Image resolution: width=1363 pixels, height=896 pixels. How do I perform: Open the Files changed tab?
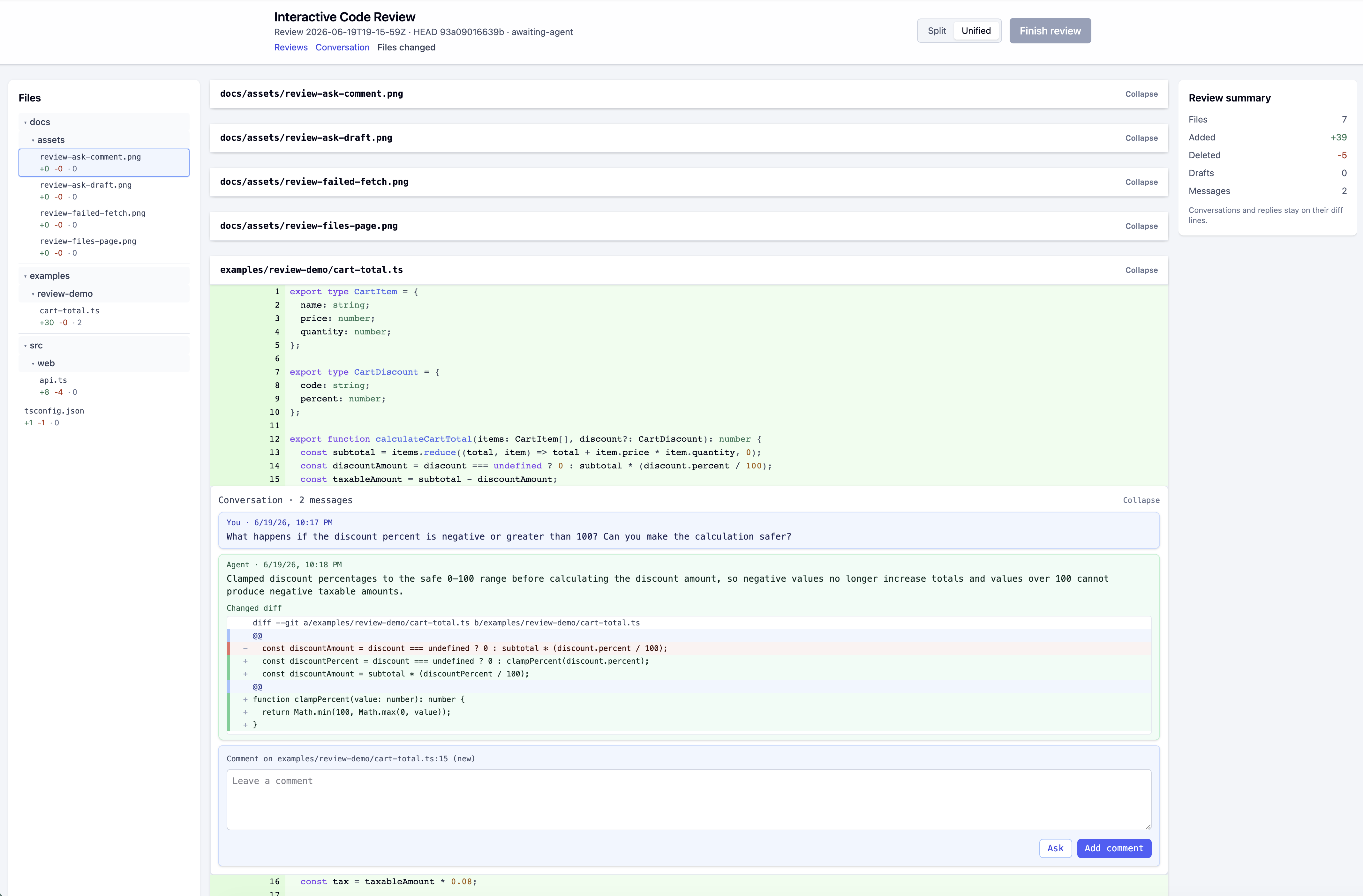click(x=406, y=48)
